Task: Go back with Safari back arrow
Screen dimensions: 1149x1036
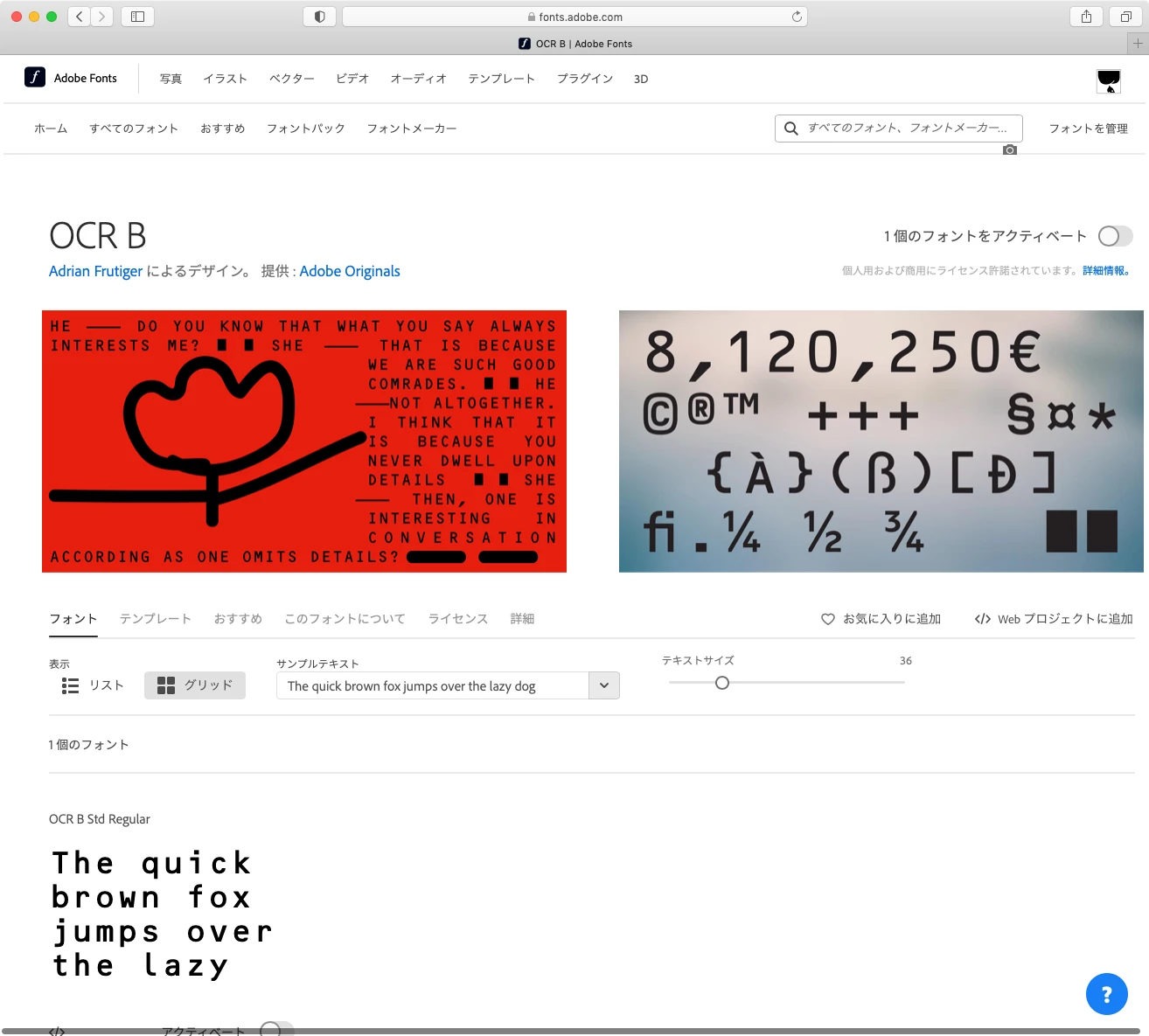Action: (80, 17)
